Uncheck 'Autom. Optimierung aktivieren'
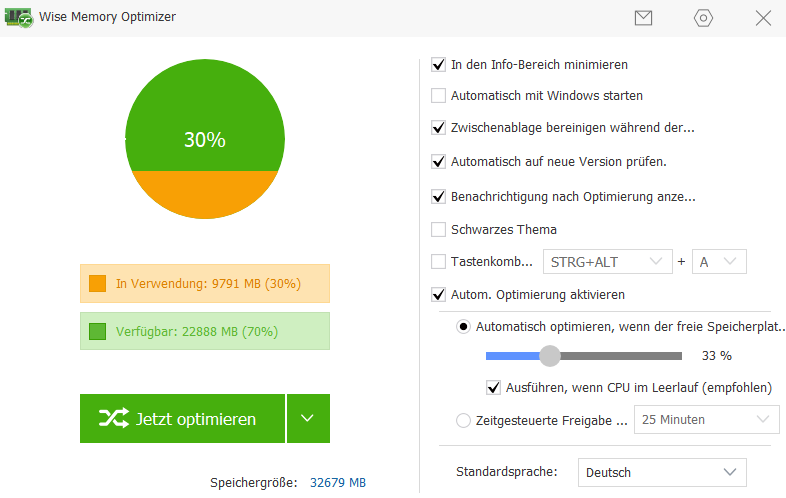The height and width of the screenshot is (498, 786). 438,295
